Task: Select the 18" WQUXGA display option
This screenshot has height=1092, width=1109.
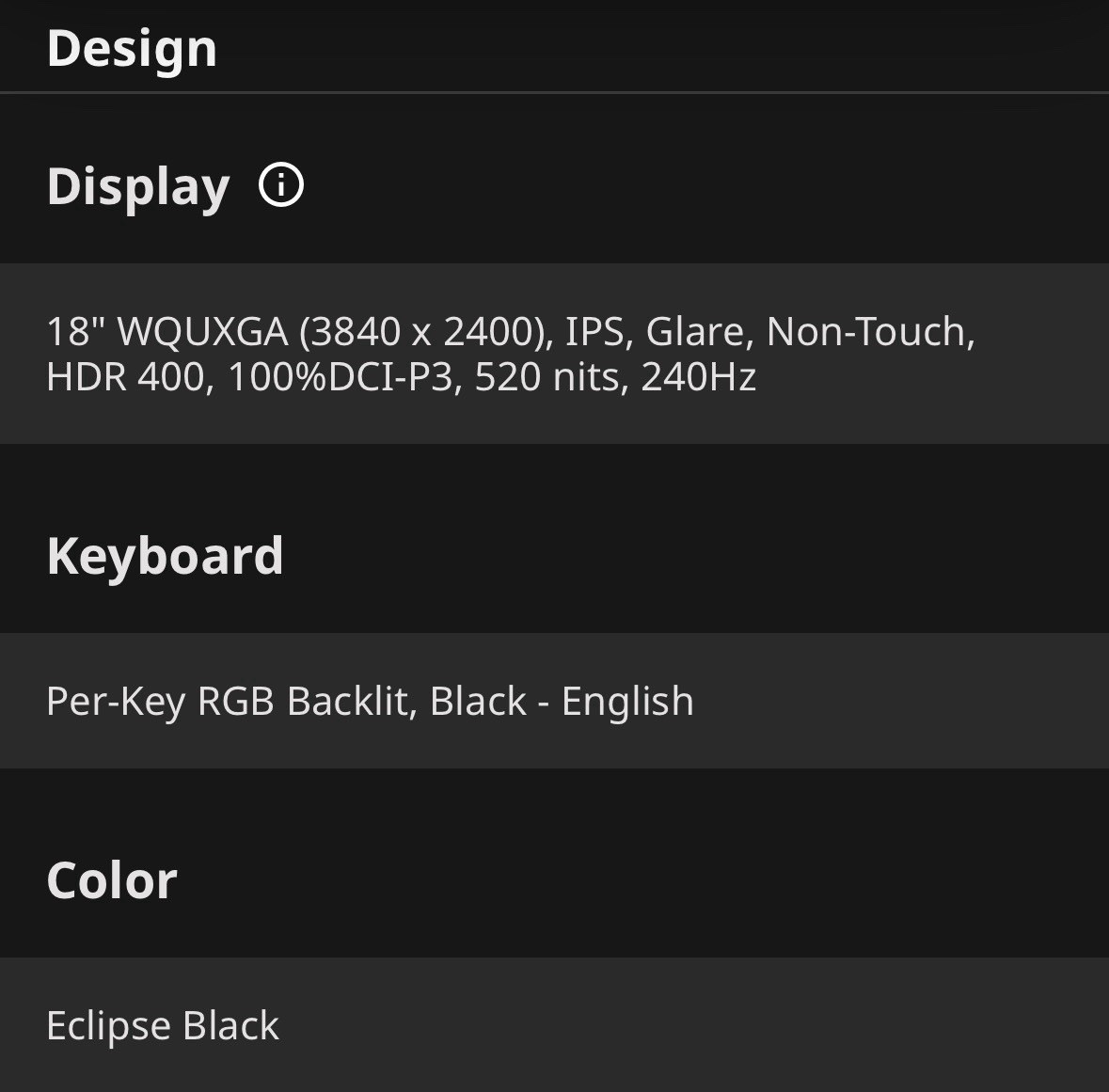Action: [x=555, y=354]
